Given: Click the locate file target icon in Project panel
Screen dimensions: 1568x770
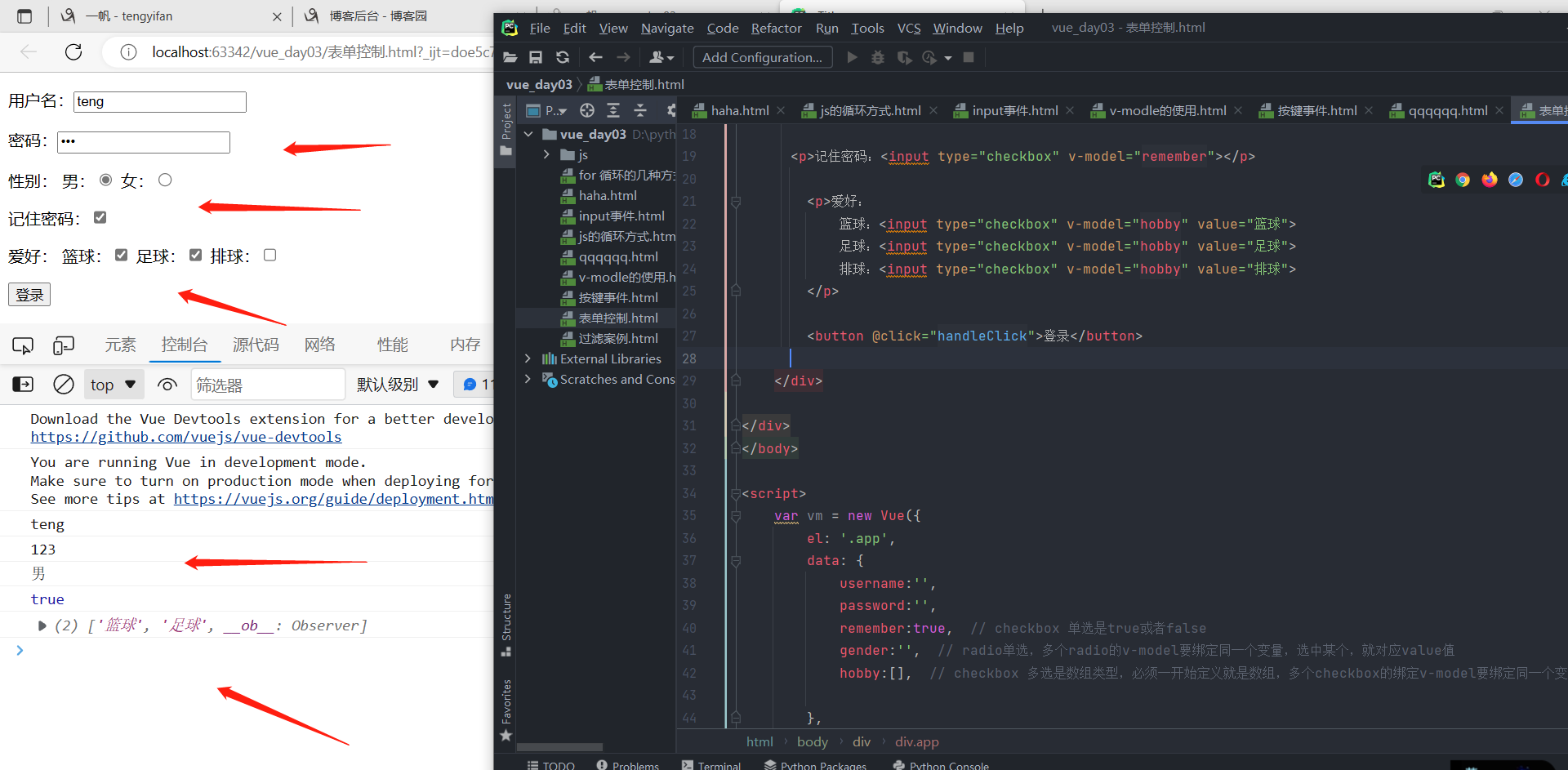Looking at the screenshot, I should (586, 110).
